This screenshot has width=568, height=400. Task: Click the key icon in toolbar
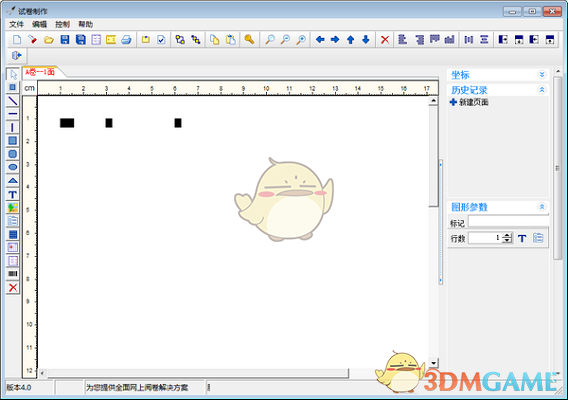pos(249,39)
